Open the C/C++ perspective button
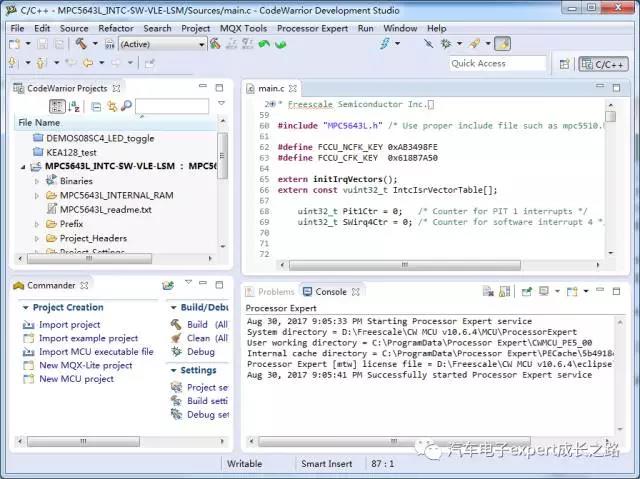The width and height of the screenshot is (640, 479). [x=605, y=64]
